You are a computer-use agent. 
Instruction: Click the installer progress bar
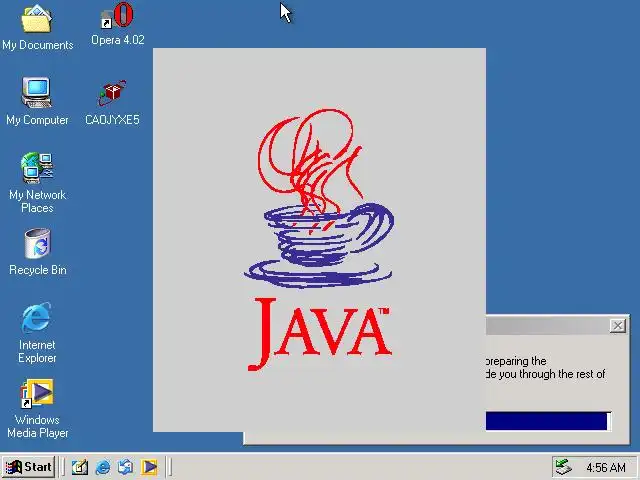point(548,421)
